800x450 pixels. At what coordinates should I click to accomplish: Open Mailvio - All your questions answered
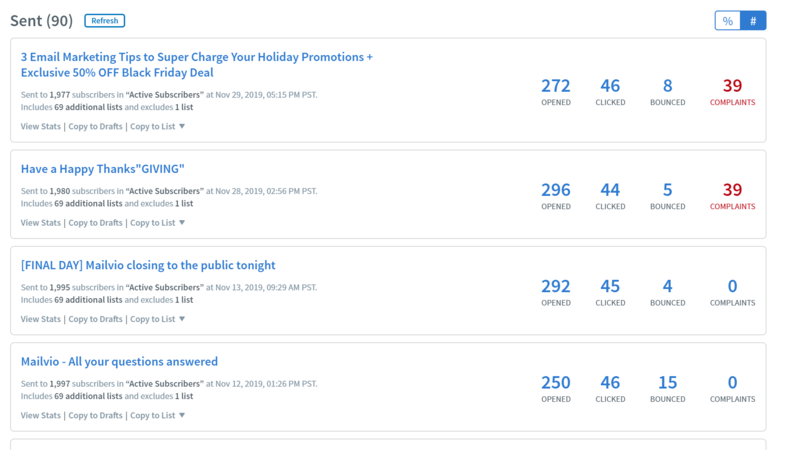click(119, 361)
